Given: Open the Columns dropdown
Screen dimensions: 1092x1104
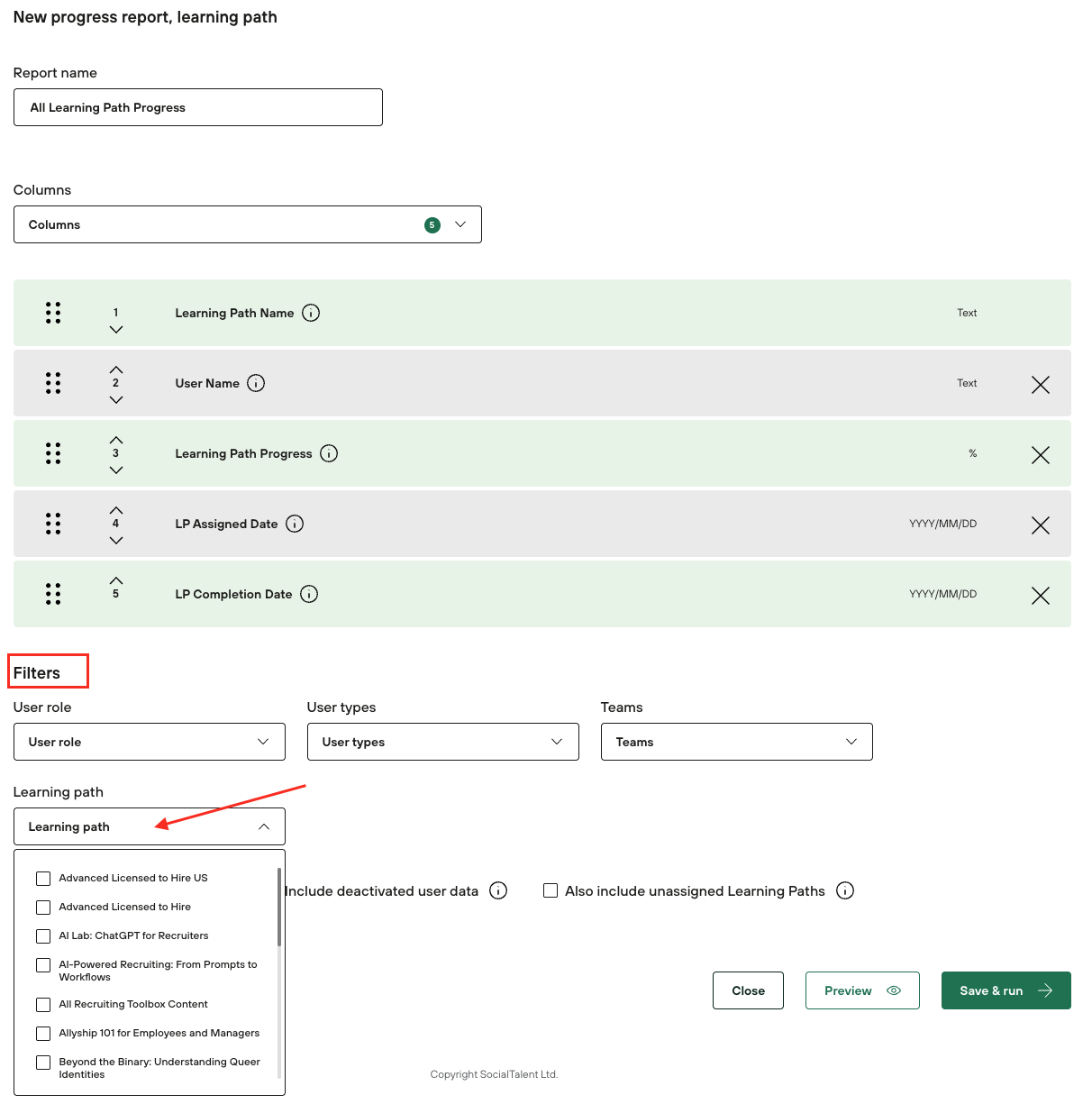Looking at the screenshot, I should 247,224.
